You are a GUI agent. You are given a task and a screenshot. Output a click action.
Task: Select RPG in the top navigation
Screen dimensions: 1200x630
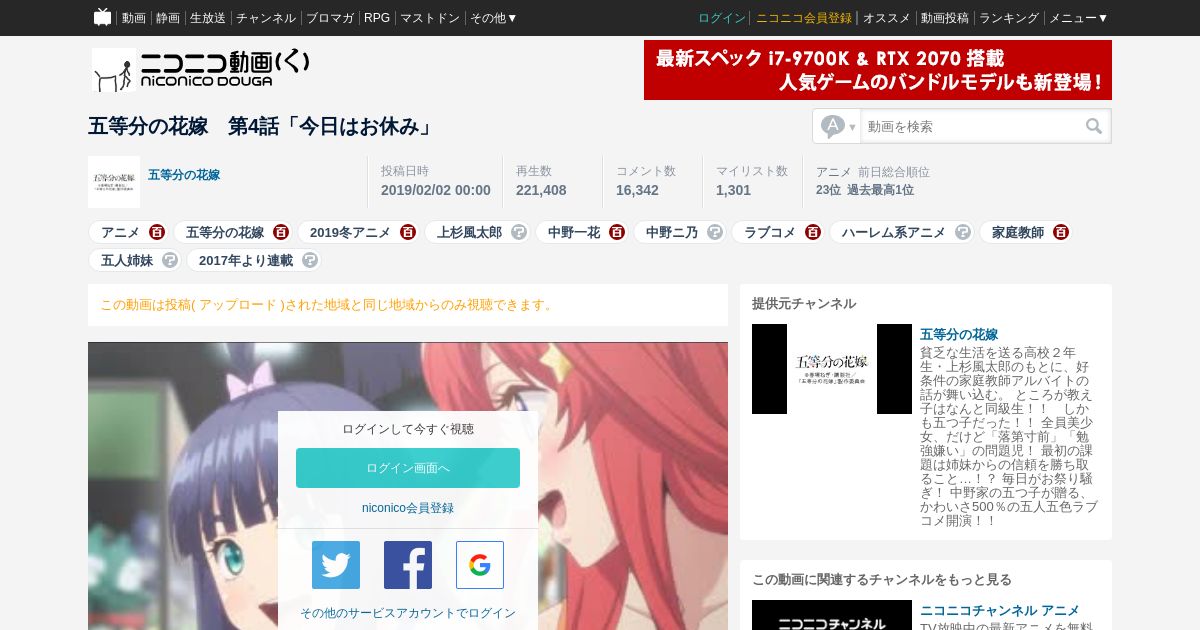click(377, 18)
